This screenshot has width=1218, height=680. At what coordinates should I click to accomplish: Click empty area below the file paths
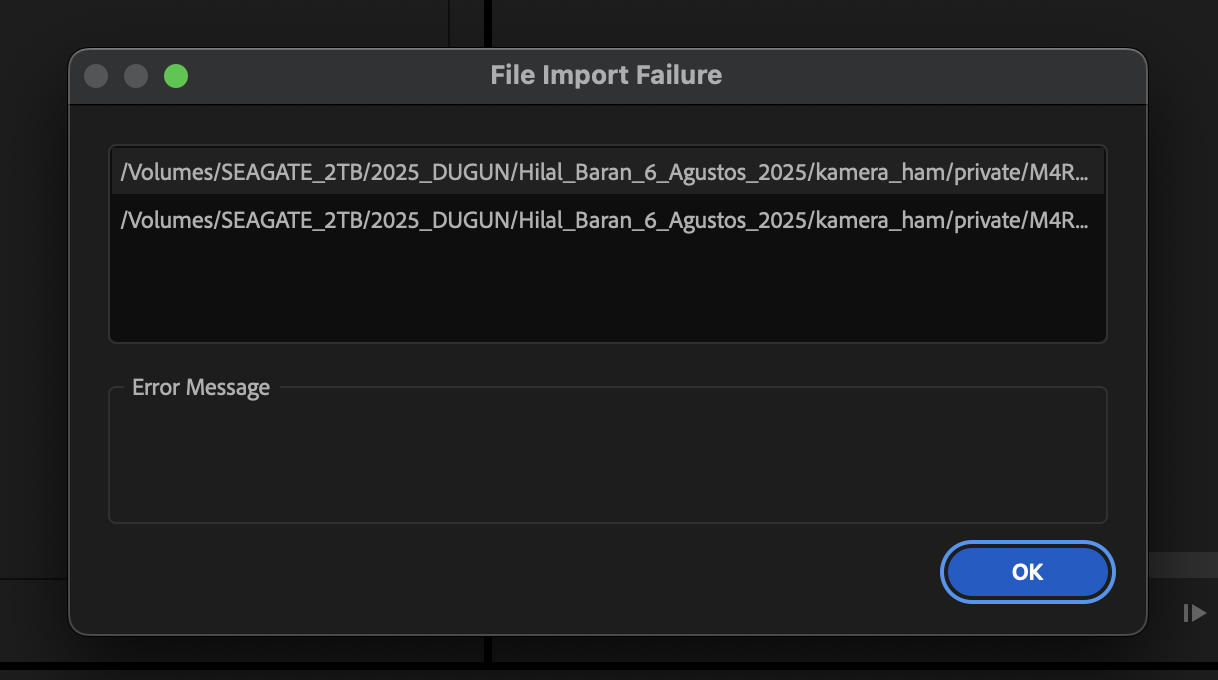tap(607, 290)
